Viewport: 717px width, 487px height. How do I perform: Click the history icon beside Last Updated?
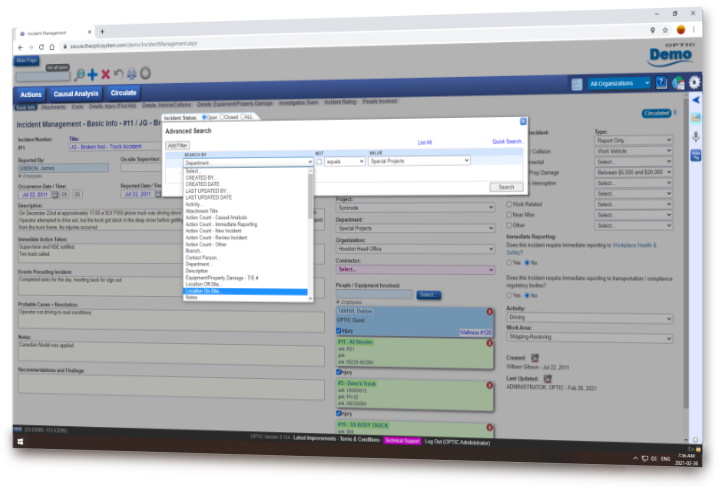click(x=547, y=379)
